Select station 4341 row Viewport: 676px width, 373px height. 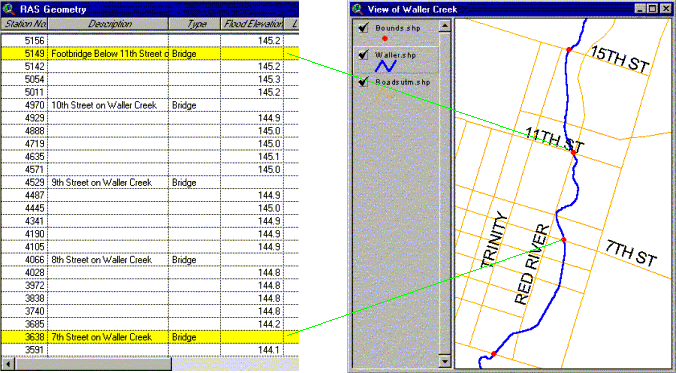150,221
